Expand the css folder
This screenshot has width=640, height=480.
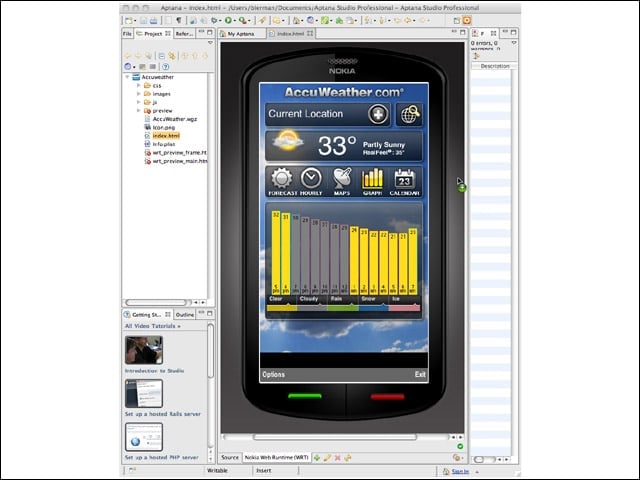pyautogui.click(x=138, y=85)
